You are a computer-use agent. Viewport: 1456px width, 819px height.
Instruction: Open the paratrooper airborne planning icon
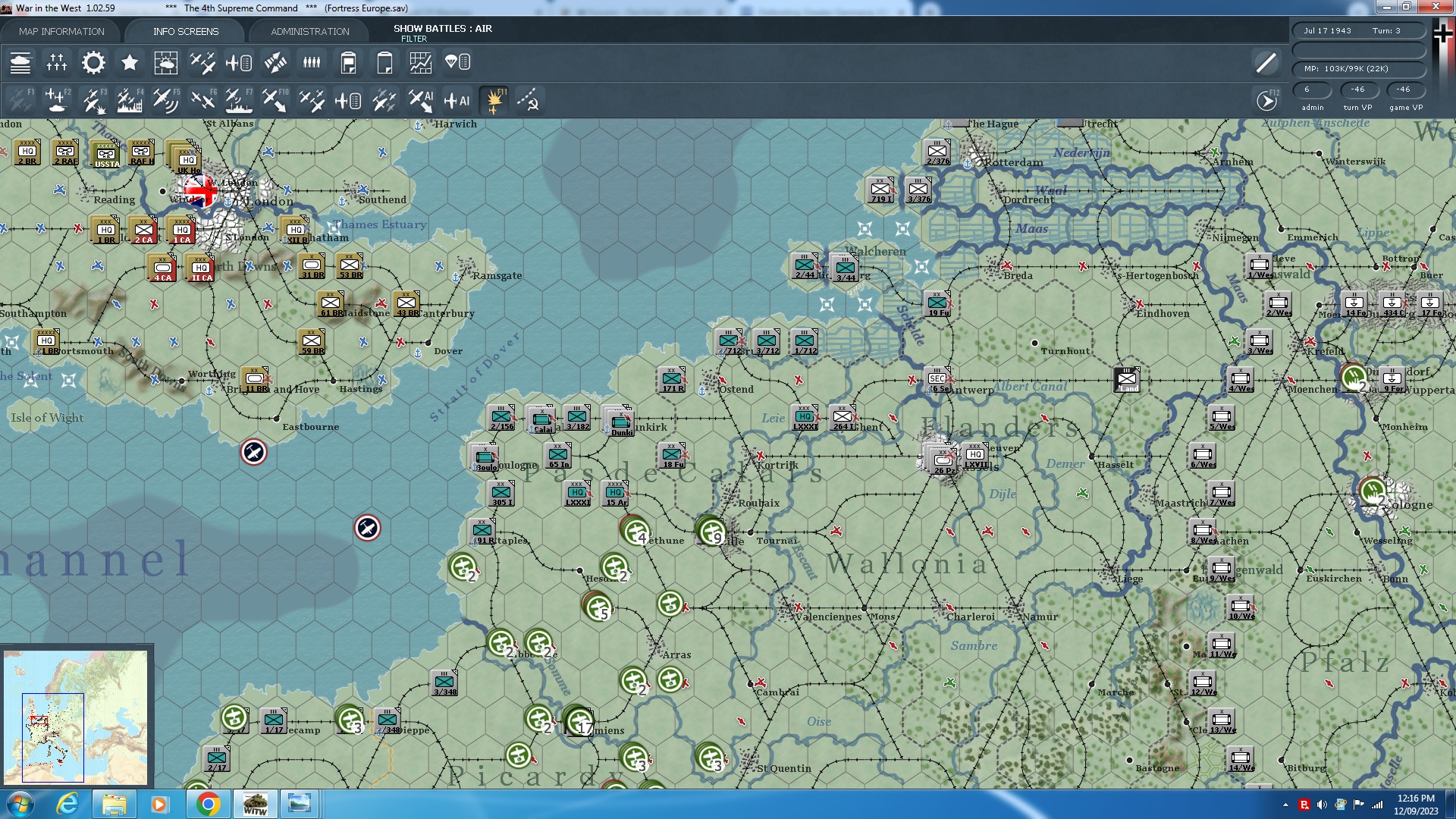(x=457, y=63)
